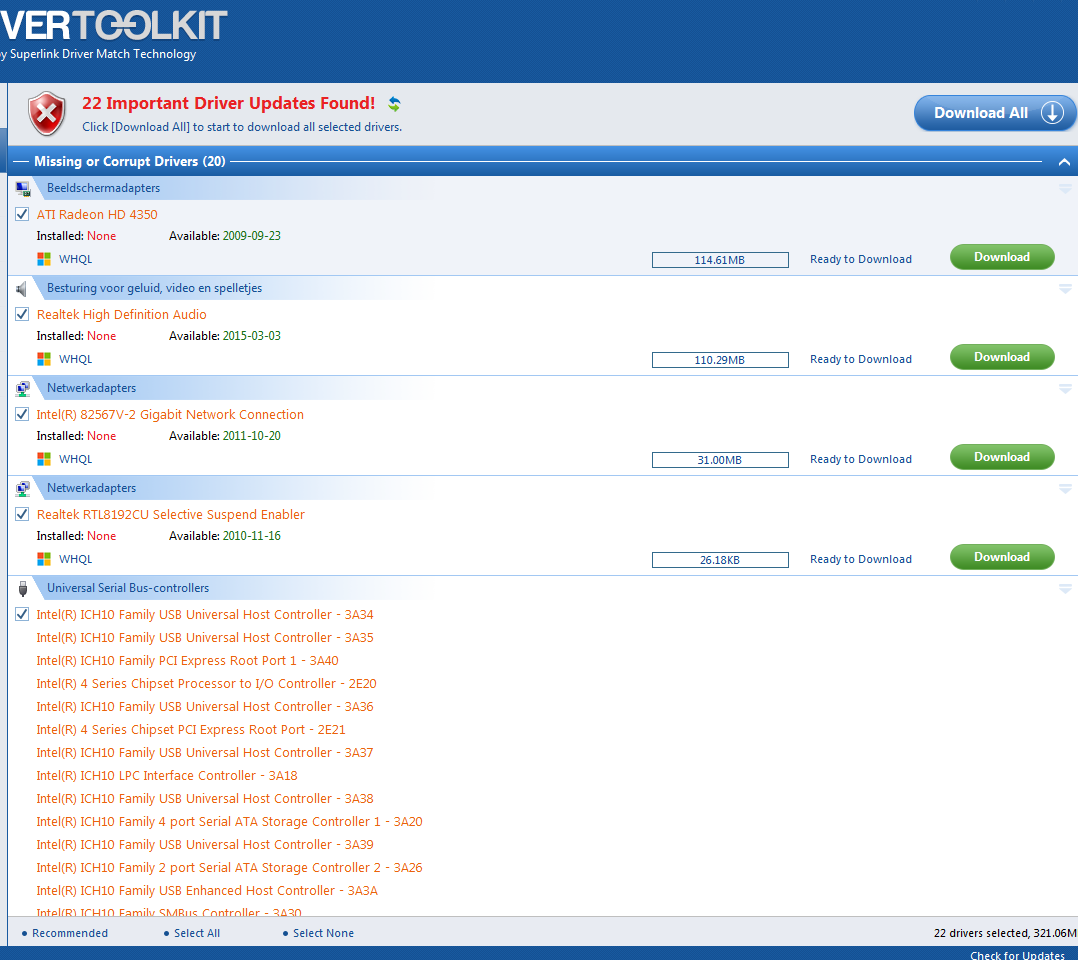Click network icon above Intel 82567V-2 entry
Image resolution: width=1078 pixels, height=960 pixels.
(23, 389)
